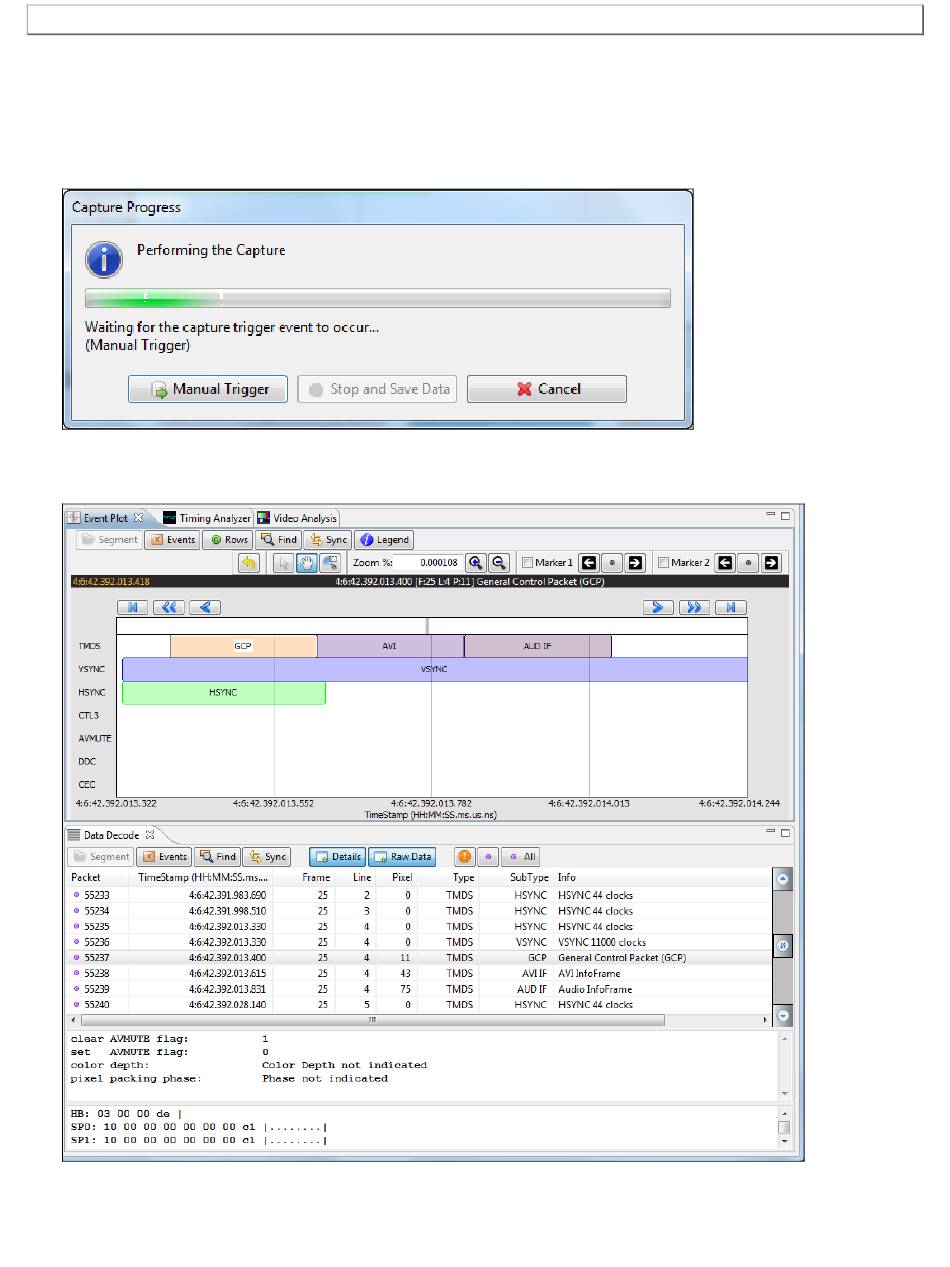Jump to end of Event Plot timeline
This screenshot has height=1267, width=950.
[x=733, y=607]
